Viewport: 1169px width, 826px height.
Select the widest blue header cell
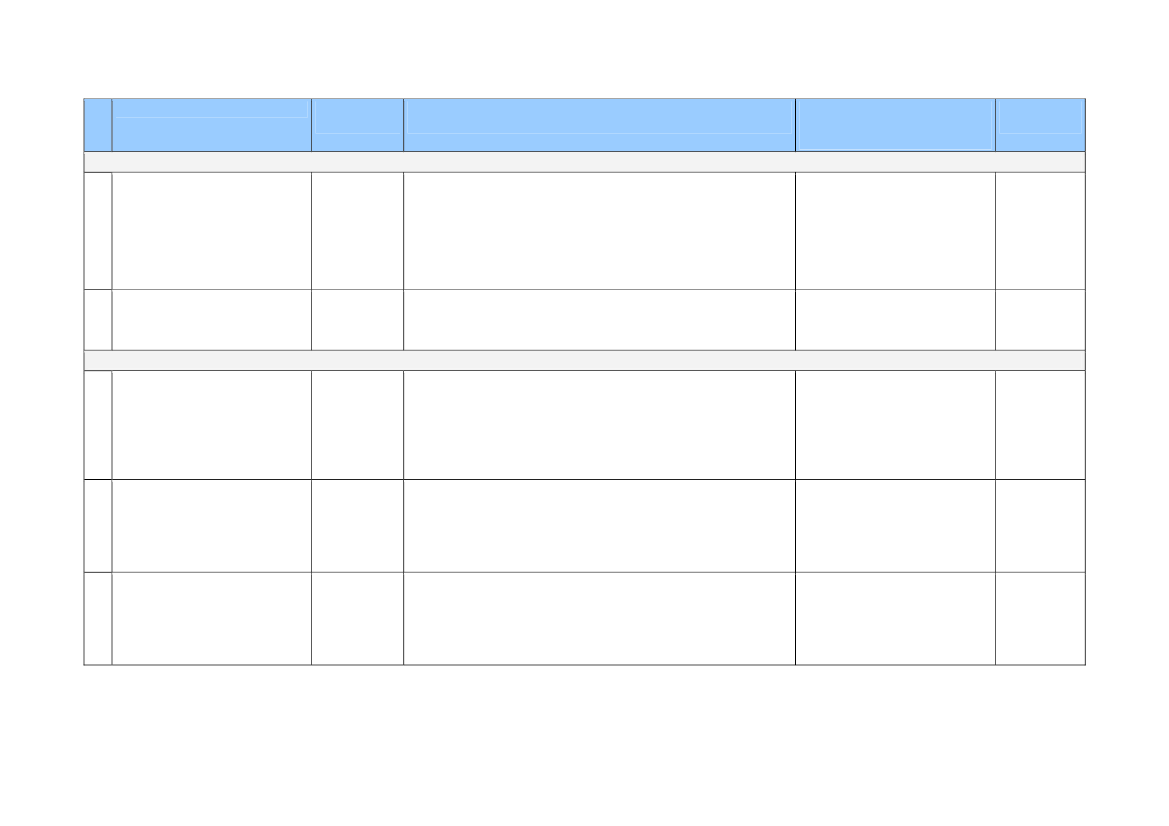point(599,124)
